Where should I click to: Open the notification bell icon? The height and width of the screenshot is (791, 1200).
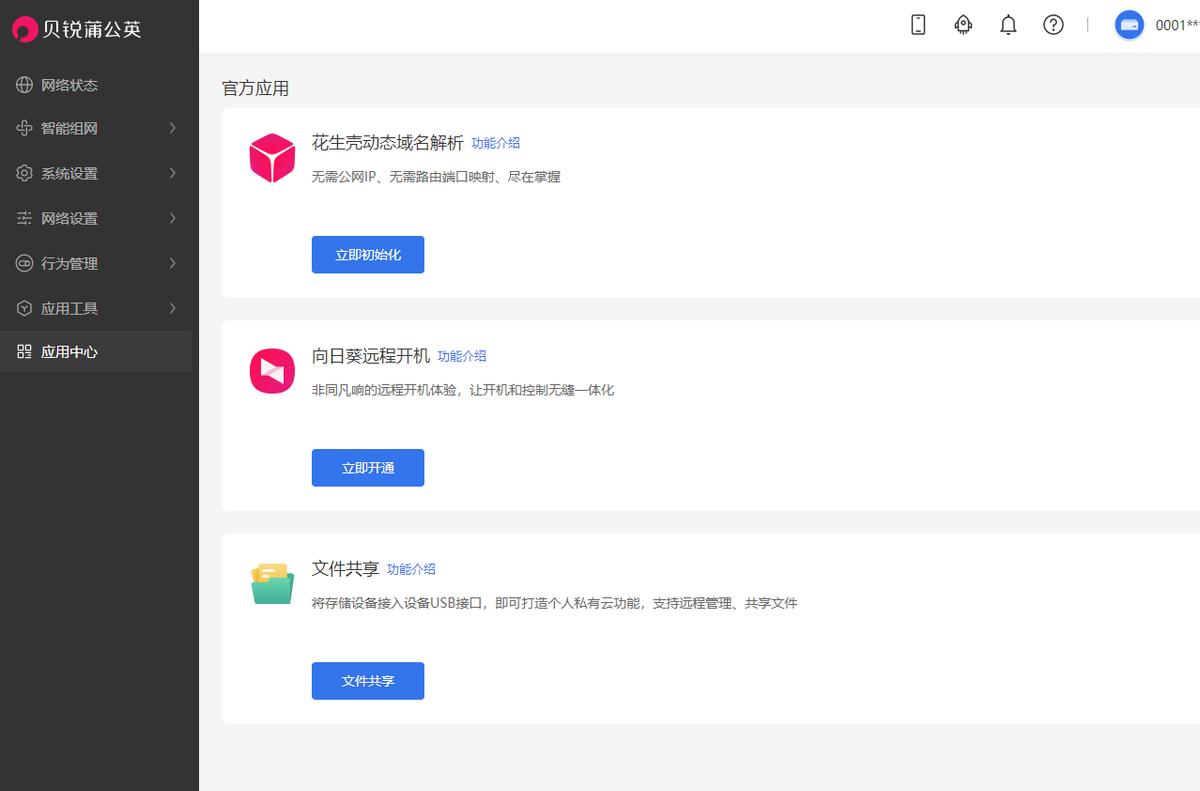pos(1008,25)
